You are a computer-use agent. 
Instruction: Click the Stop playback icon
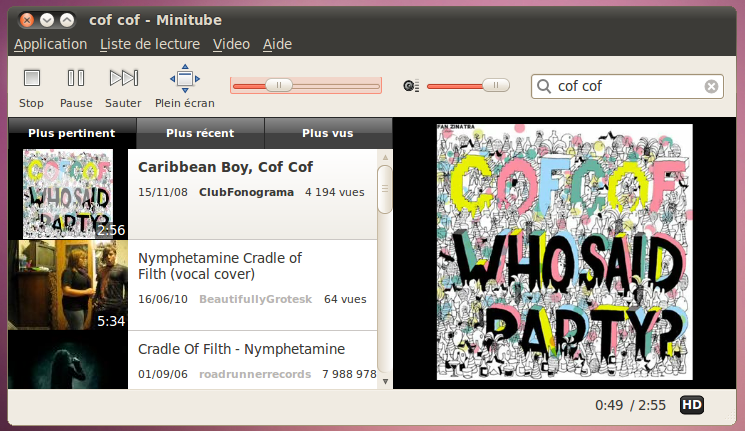pos(32,78)
